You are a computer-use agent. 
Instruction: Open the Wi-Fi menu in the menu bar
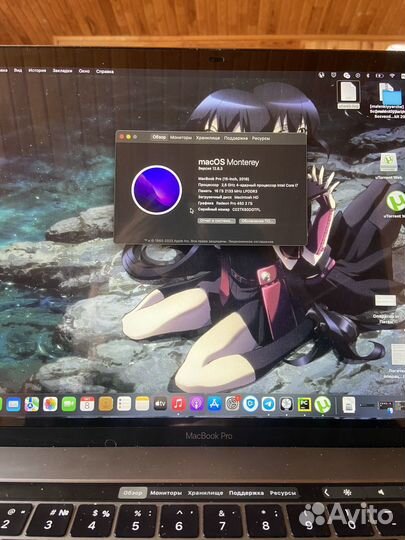pyautogui.click(x=392, y=75)
